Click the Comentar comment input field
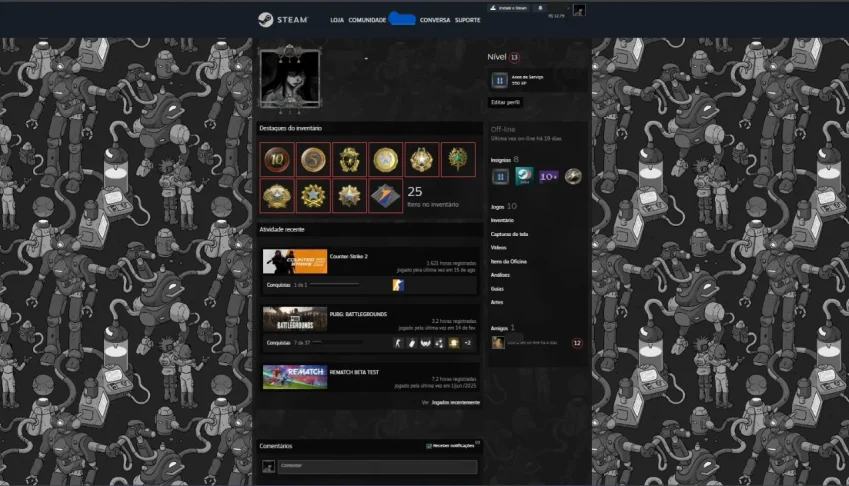This screenshot has width=849, height=486. [377, 467]
